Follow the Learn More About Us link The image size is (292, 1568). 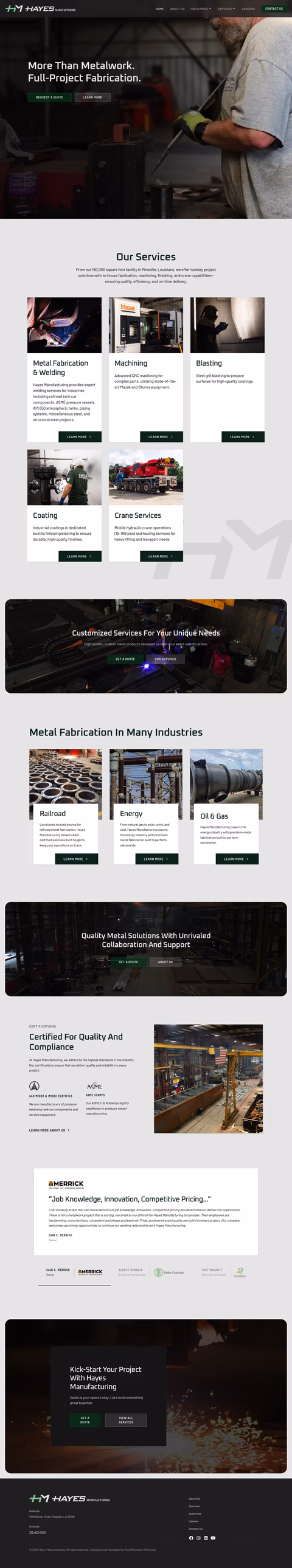coord(49,1130)
